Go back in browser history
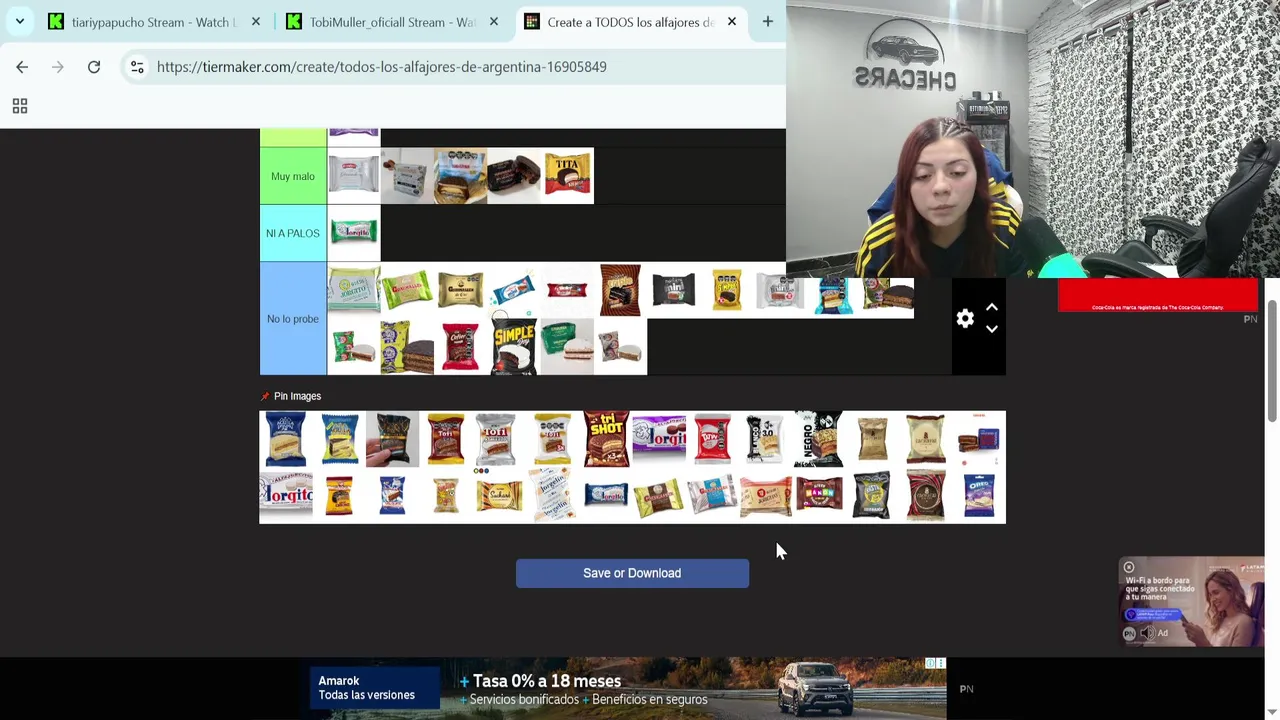Screen dimensions: 1280x720 click(22, 67)
